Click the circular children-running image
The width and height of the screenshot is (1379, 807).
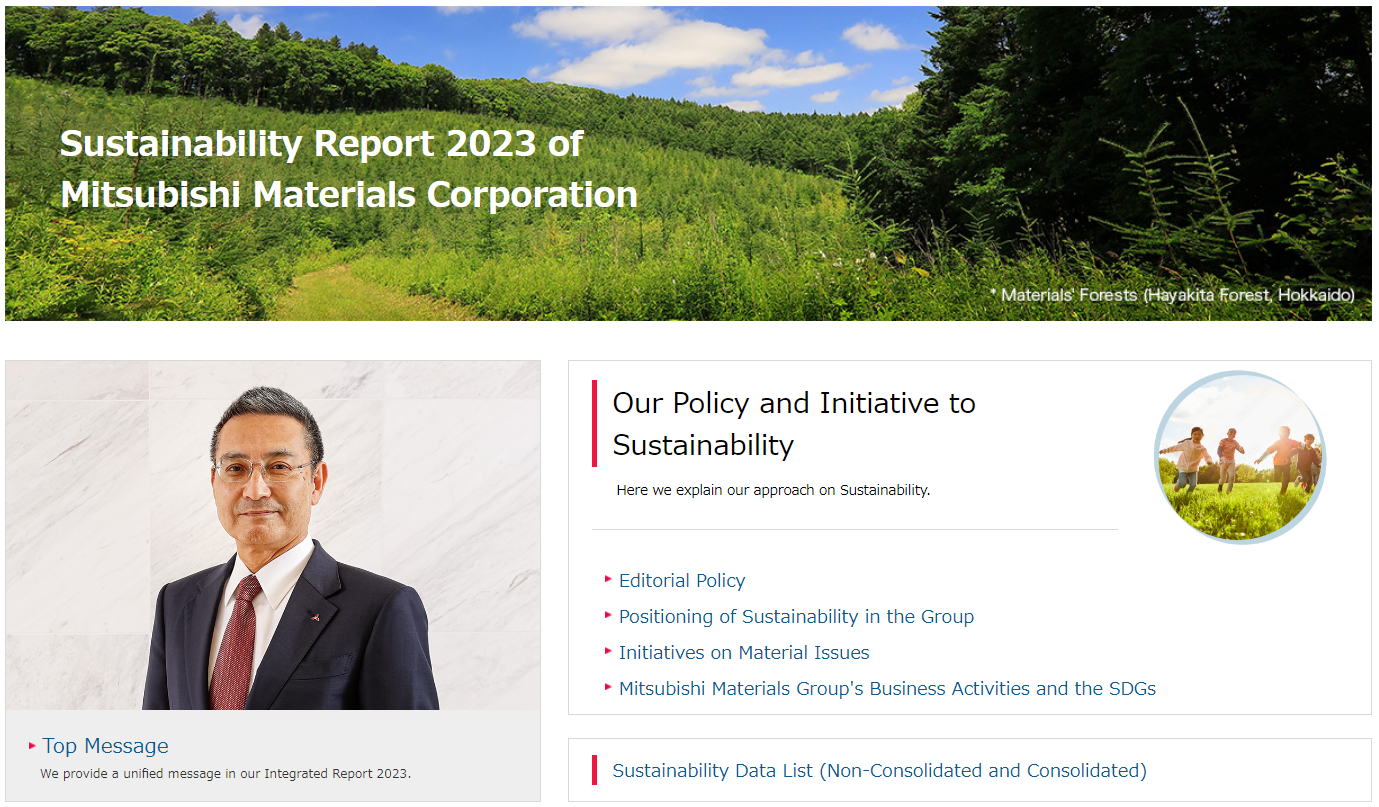[x=1240, y=457]
